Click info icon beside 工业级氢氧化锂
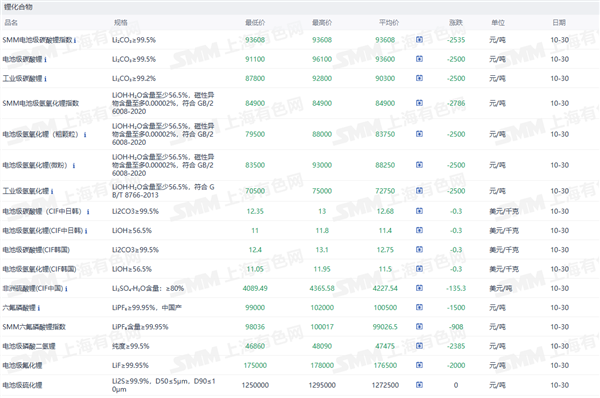This screenshot has width=600, height=398. click(x=52, y=191)
